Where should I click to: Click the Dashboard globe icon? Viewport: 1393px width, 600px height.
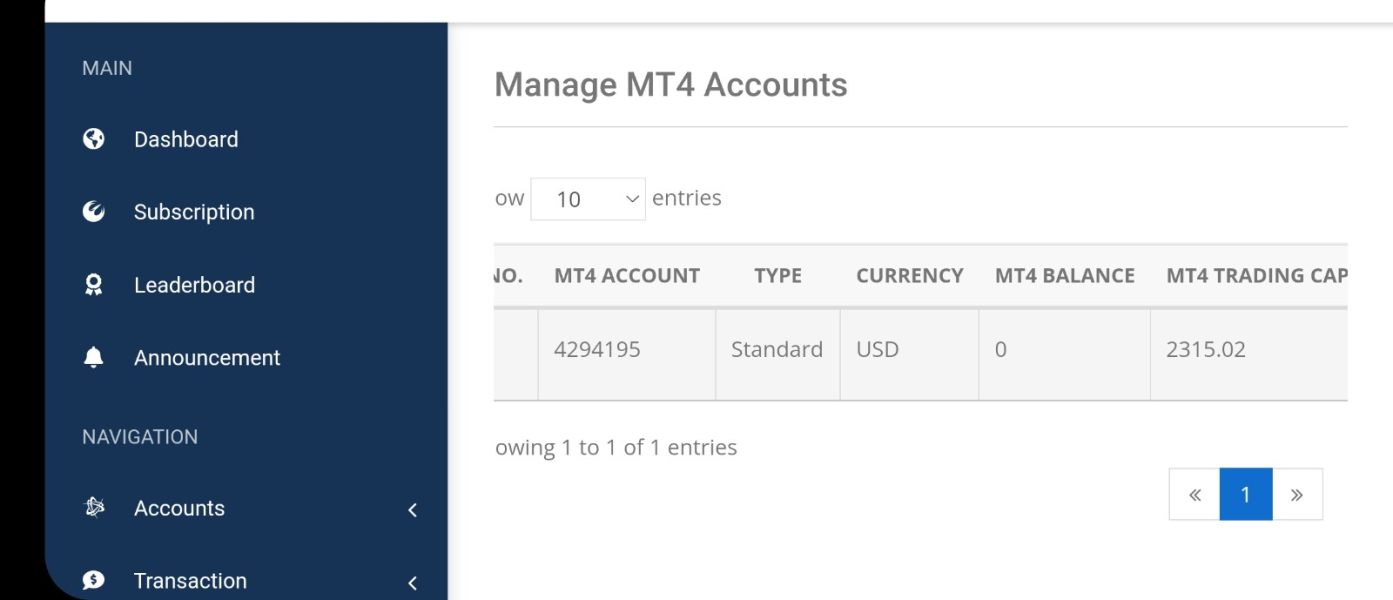click(94, 139)
